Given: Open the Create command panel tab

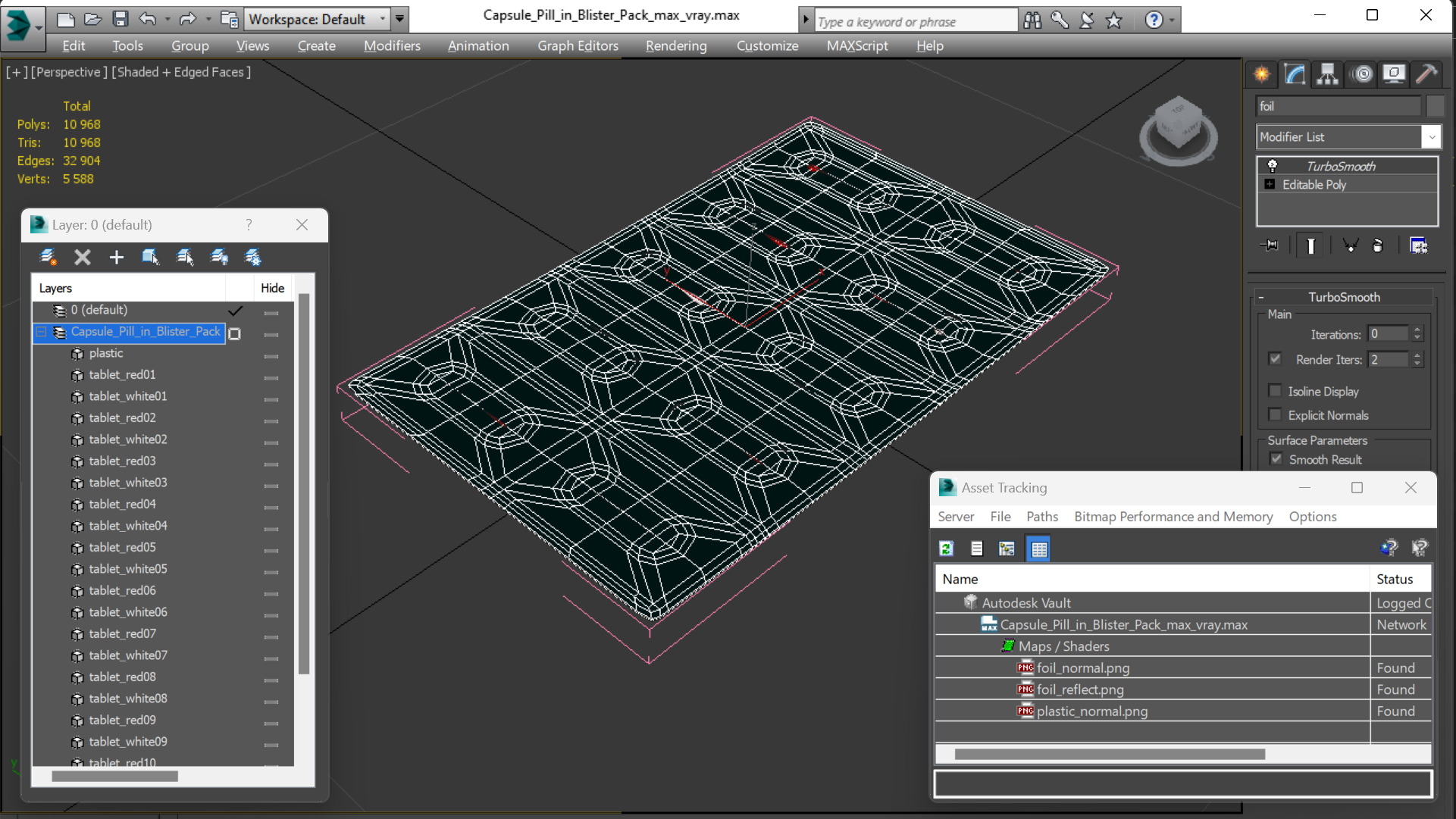Looking at the screenshot, I should (1262, 74).
